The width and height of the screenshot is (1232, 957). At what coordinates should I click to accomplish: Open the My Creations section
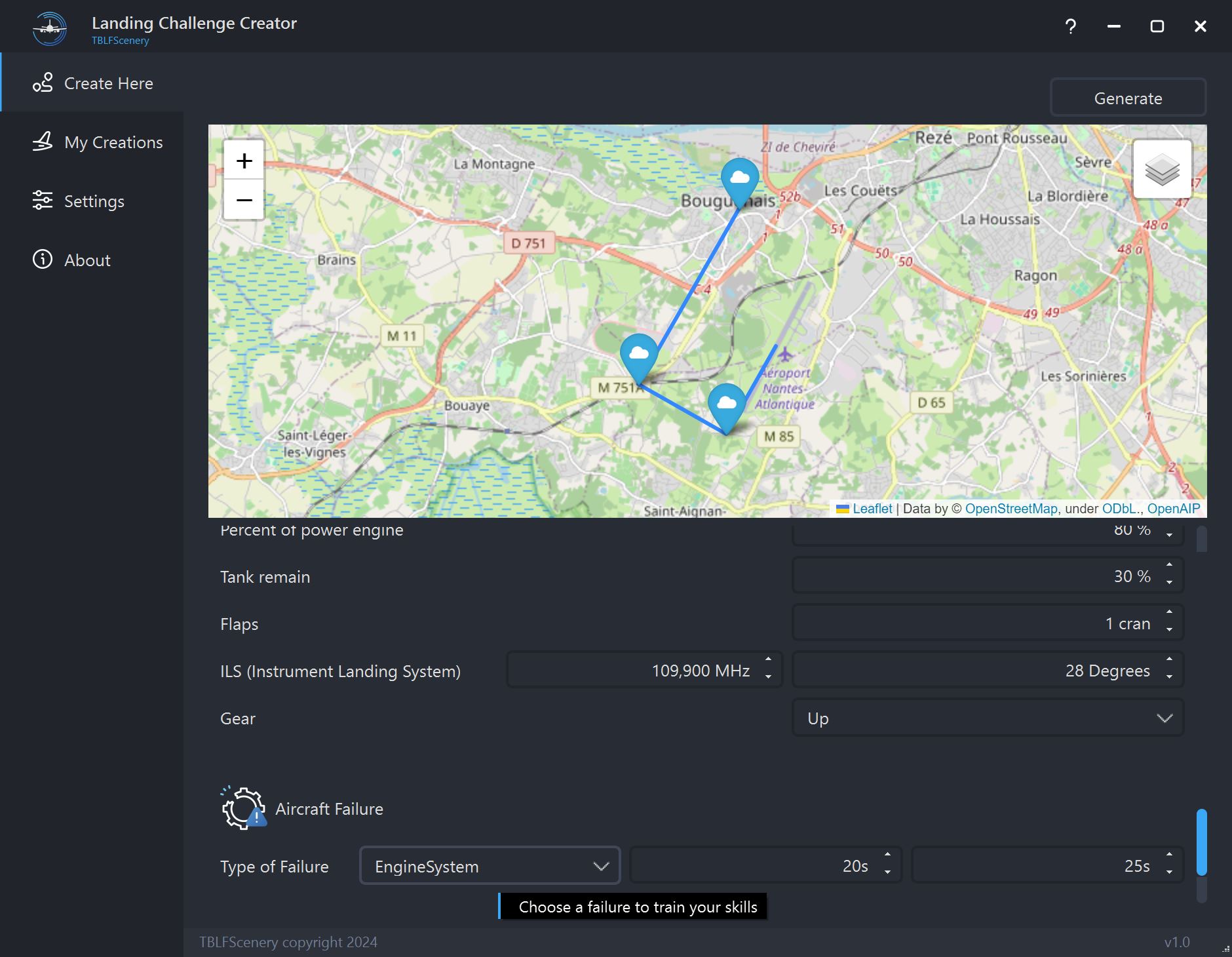[113, 142]
